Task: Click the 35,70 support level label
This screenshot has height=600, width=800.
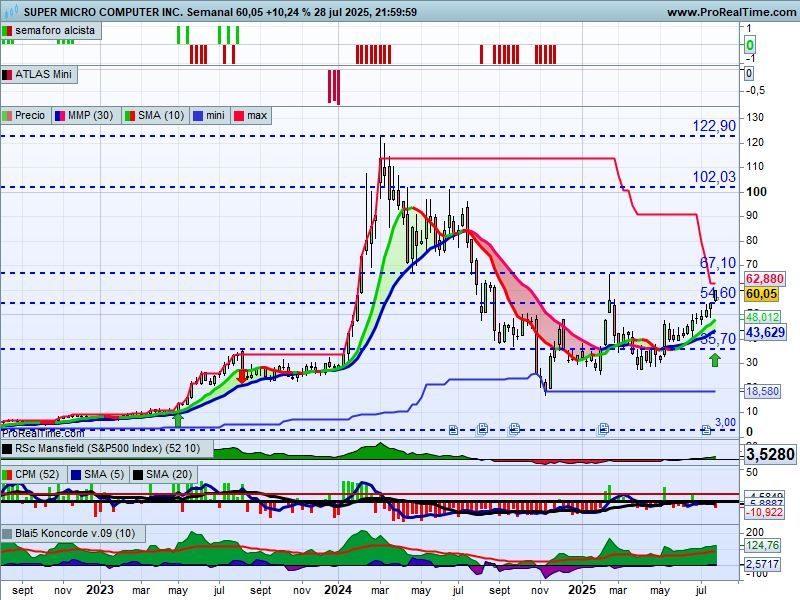Action: pos(717,339)
